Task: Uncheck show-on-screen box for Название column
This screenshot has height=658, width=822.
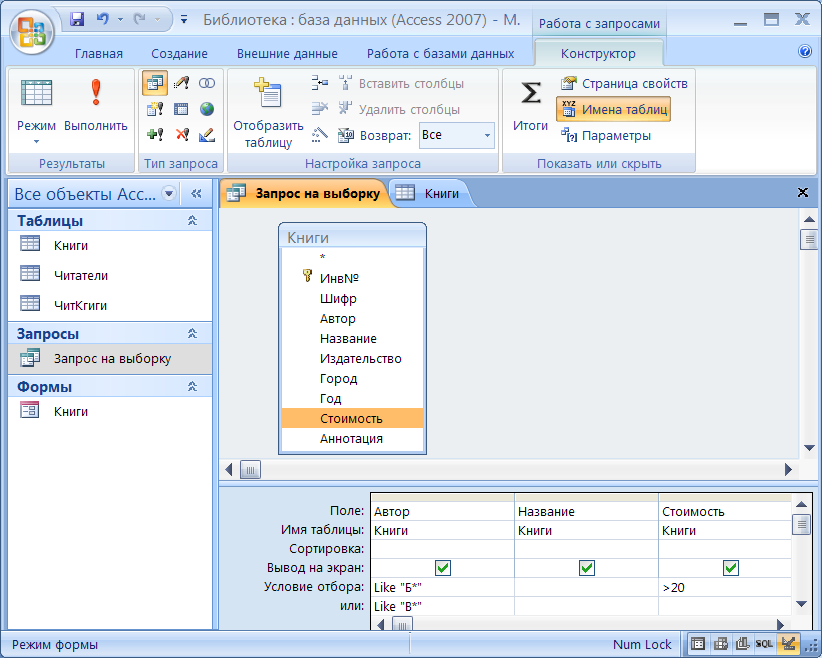Action: click(x=587, y=568)
